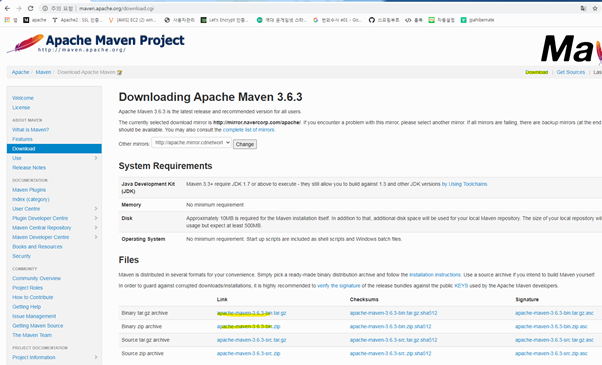Click the 'Apache Maven Project' banner title
Viewport: 602px width, 365px height.
point(115,40)
